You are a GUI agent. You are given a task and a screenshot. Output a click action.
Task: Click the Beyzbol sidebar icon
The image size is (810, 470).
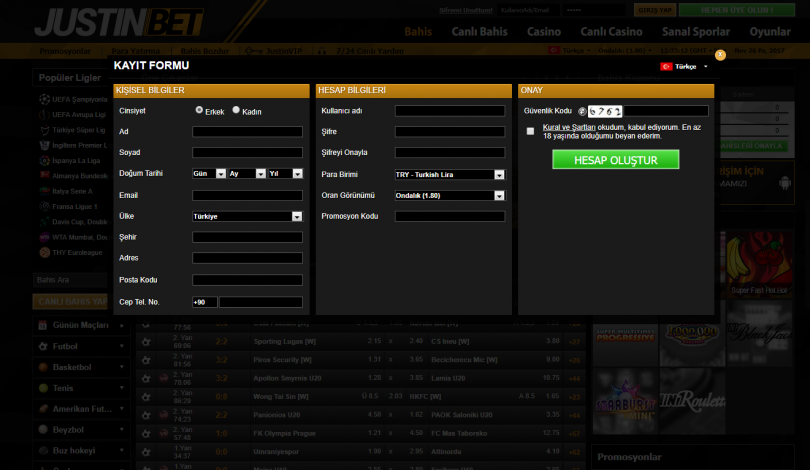click(43, 430)
